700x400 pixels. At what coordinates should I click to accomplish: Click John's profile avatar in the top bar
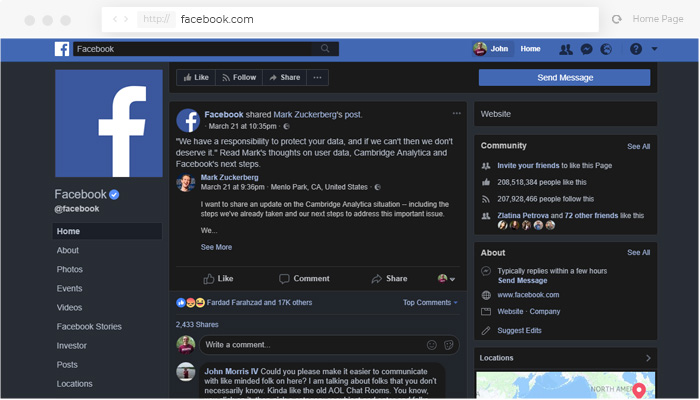coord(480,49)
